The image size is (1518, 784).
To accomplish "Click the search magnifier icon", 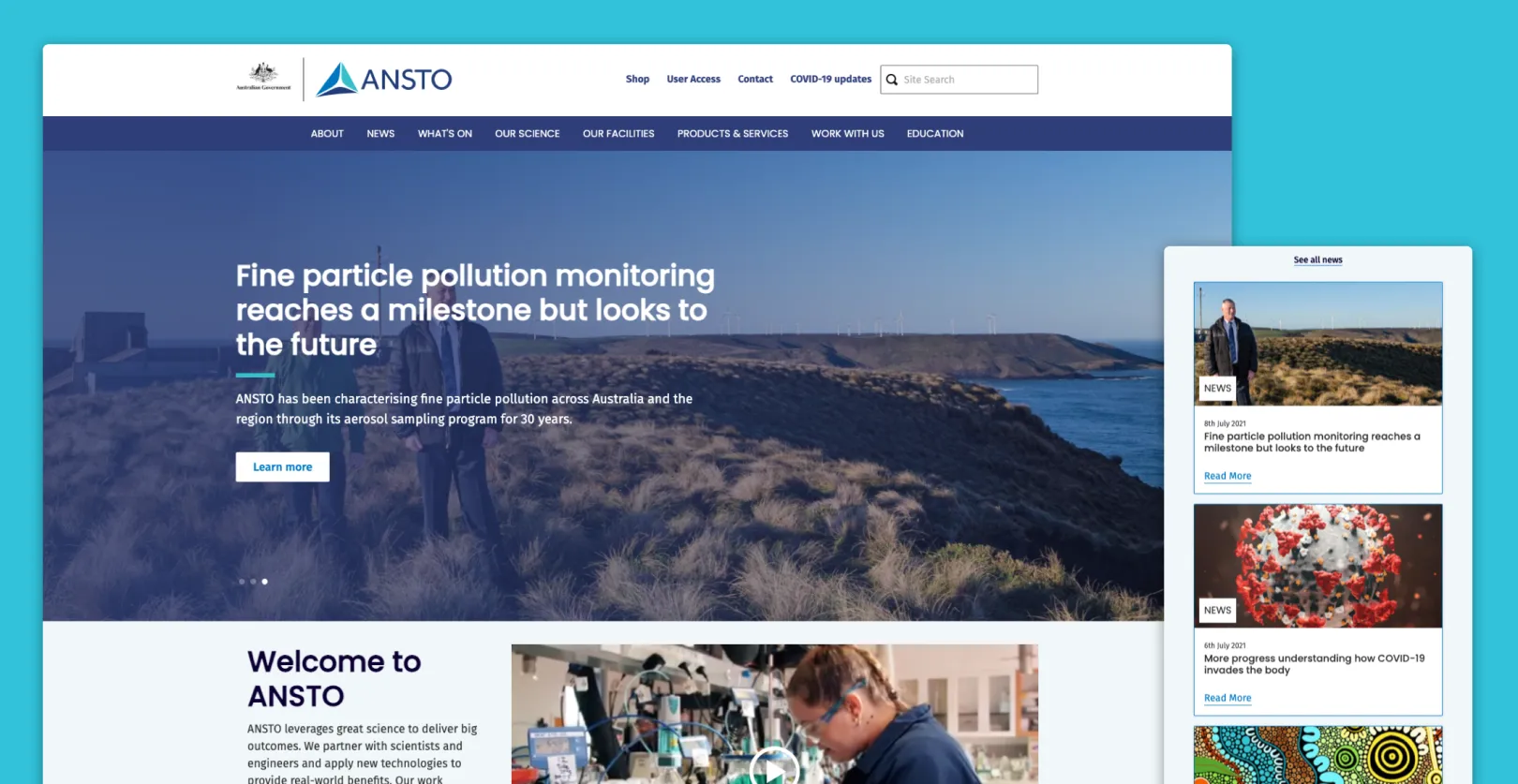I will tap(892, 80).
